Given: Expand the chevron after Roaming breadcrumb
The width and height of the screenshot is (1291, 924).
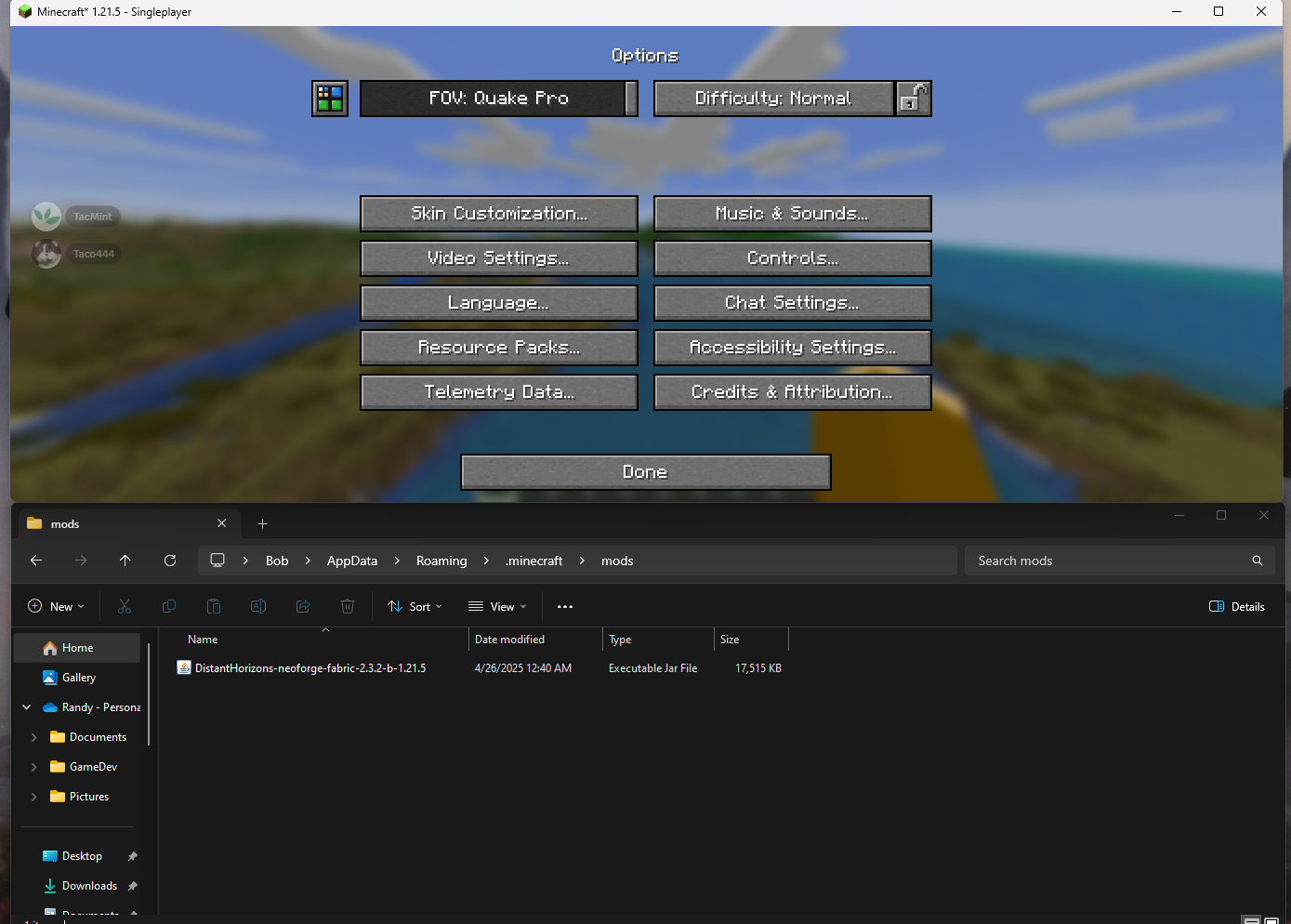Looking at the screenshot, I should (486, 561).
